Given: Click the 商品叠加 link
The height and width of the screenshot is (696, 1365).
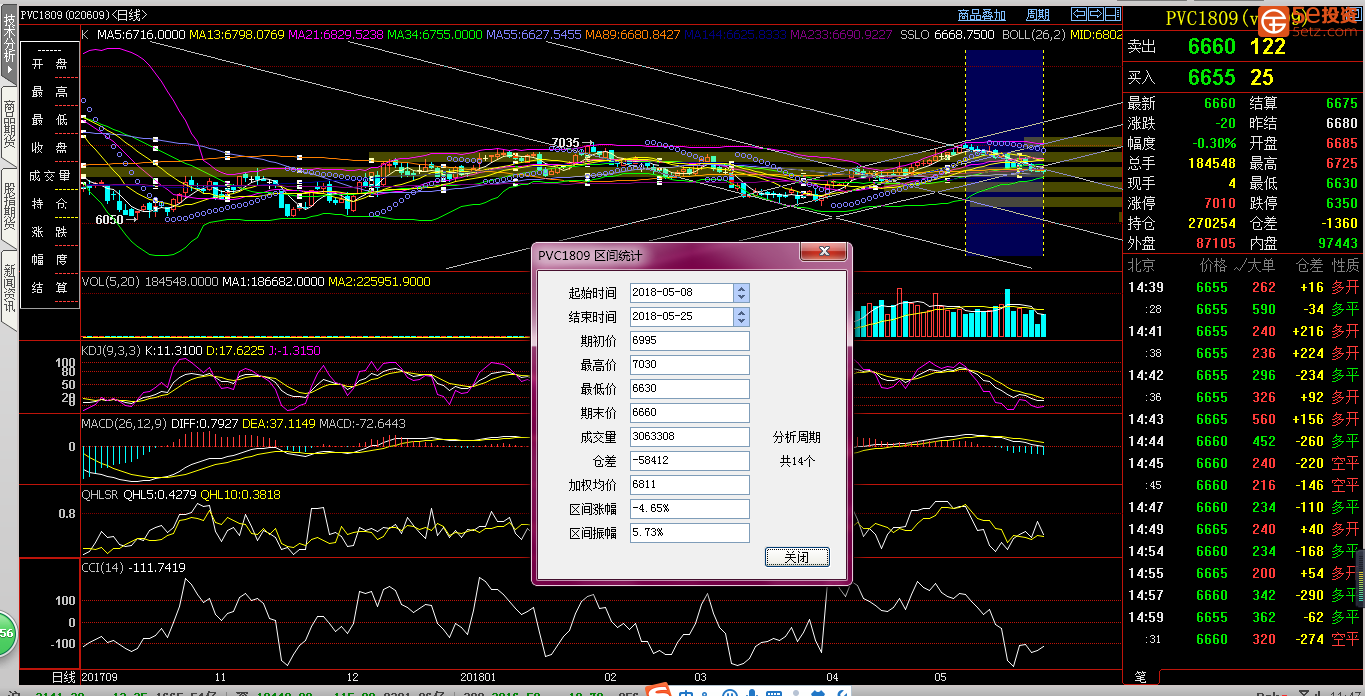Looking at the screenshot, I should point(981,15).
